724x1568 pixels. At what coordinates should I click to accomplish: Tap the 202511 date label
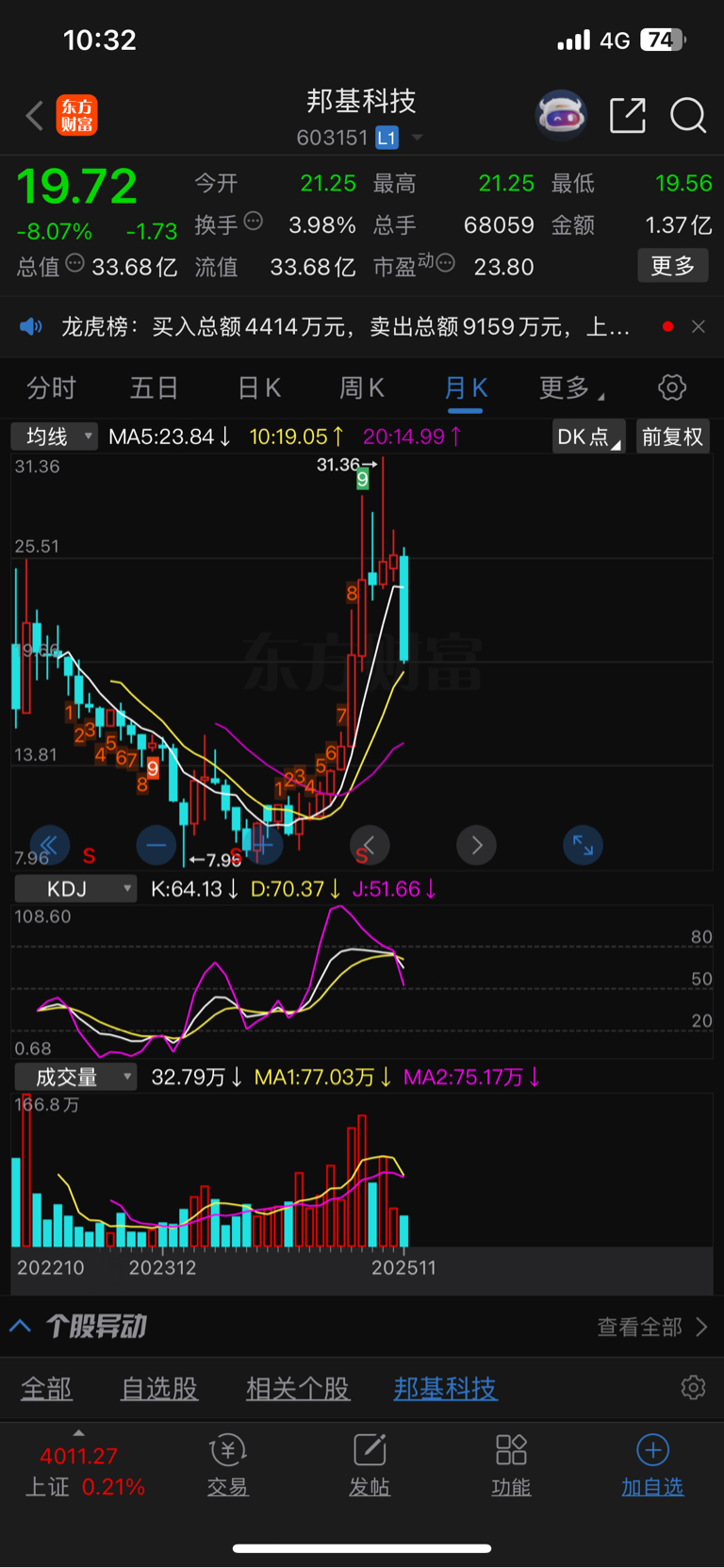(x=403, y=1267)
